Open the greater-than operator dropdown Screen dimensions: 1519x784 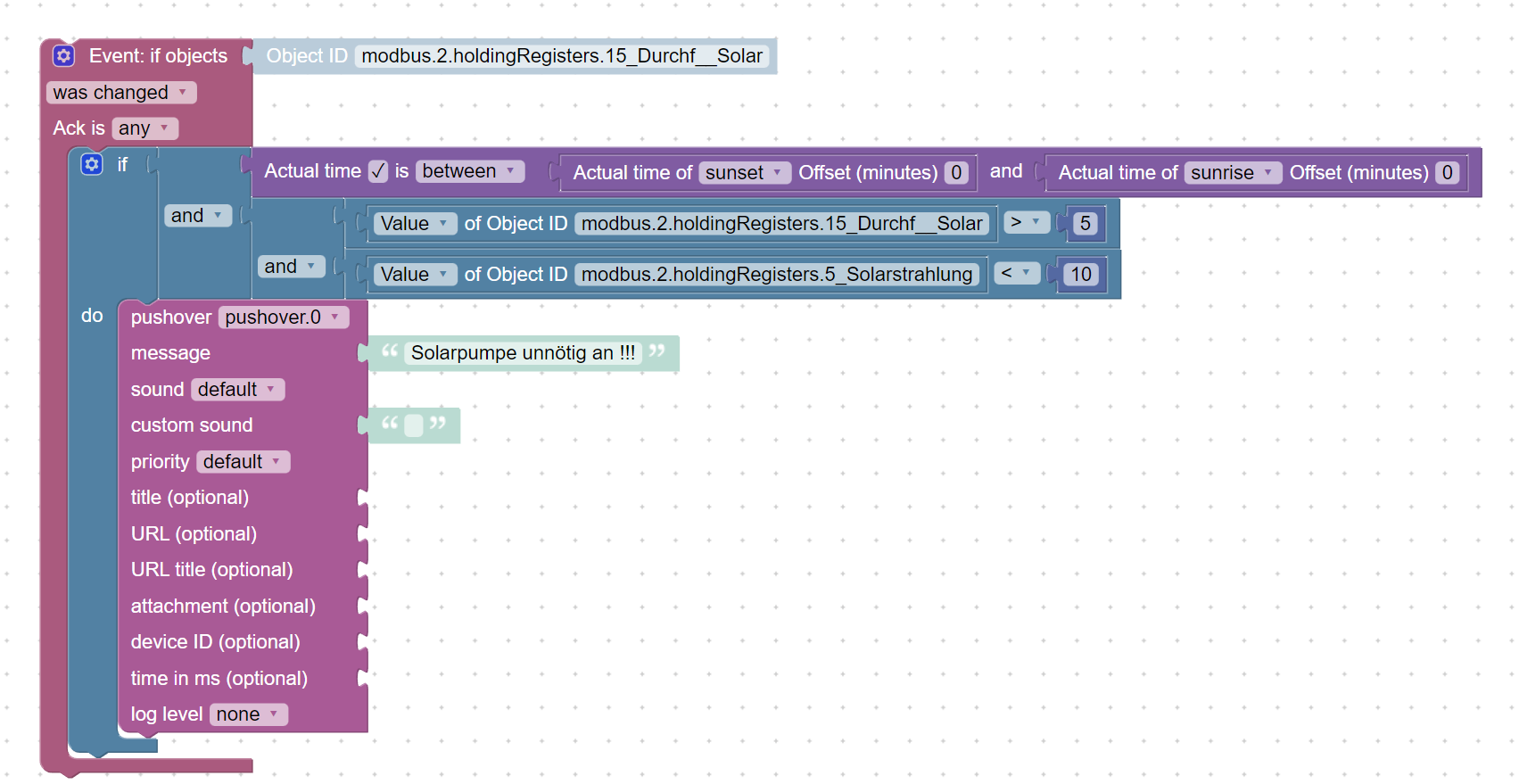point(1027,222)
